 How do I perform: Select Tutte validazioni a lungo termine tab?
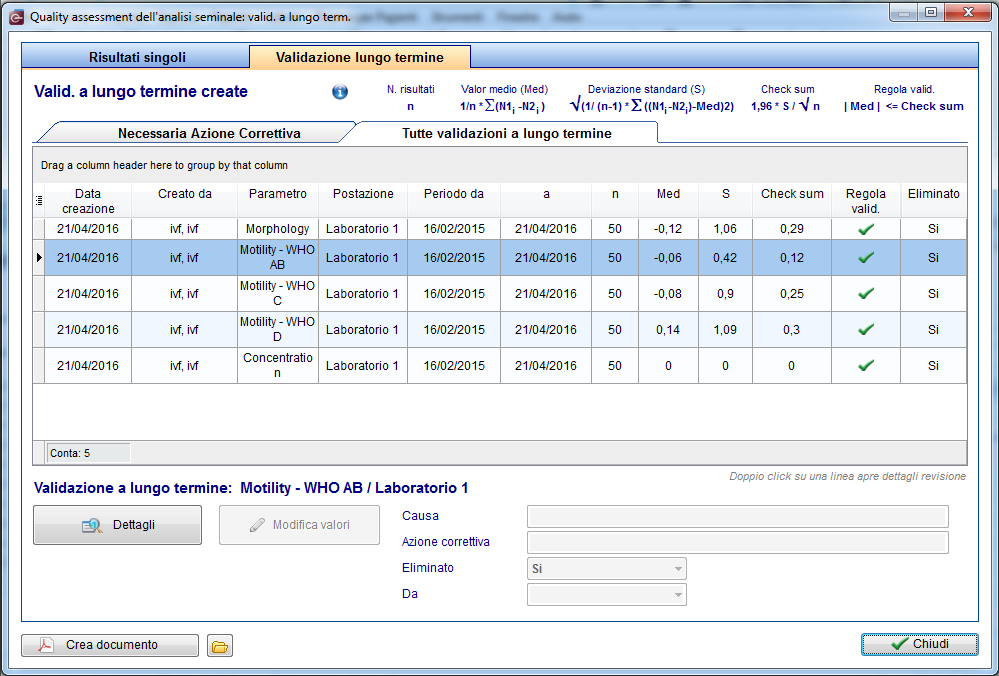coord(507,133)
